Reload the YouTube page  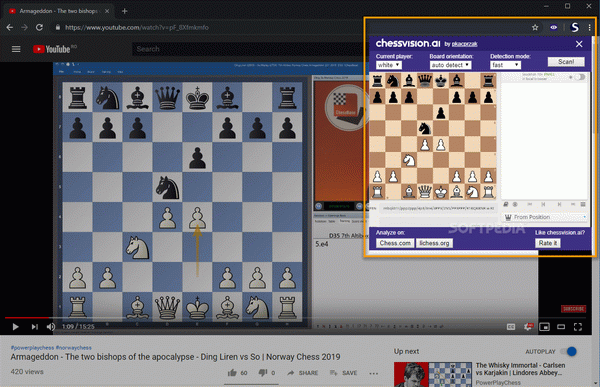[x=39, y=28]
